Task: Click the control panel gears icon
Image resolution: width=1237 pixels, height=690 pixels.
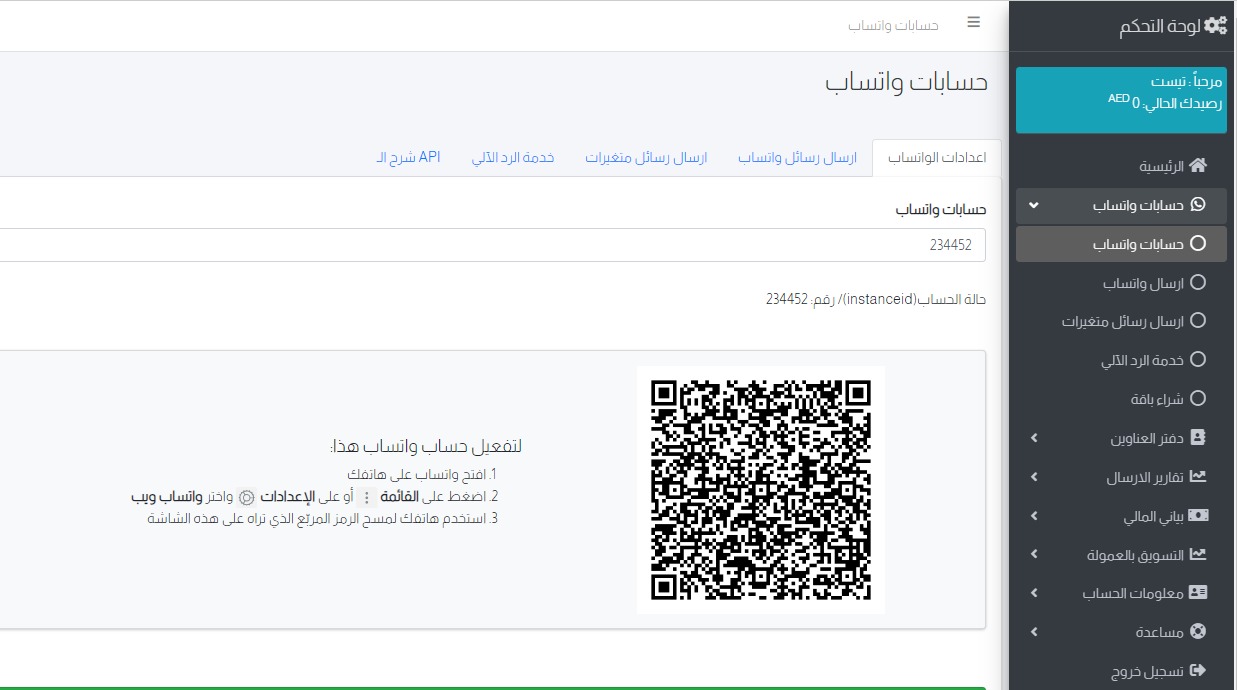Action: (x=1215, y=26)
